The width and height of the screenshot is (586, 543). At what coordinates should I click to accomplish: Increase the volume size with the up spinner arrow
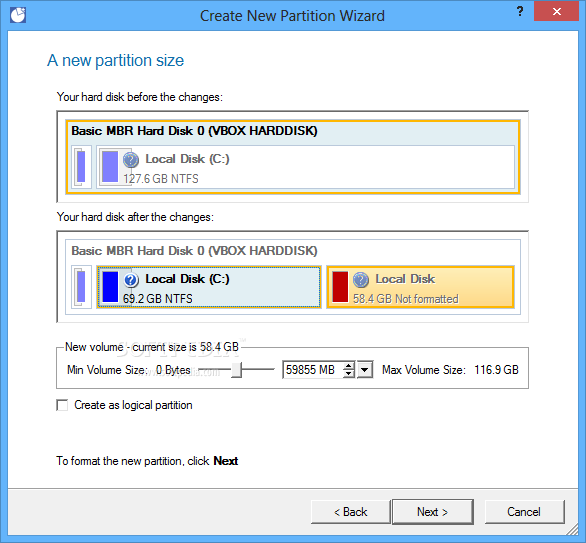[349, 366]
